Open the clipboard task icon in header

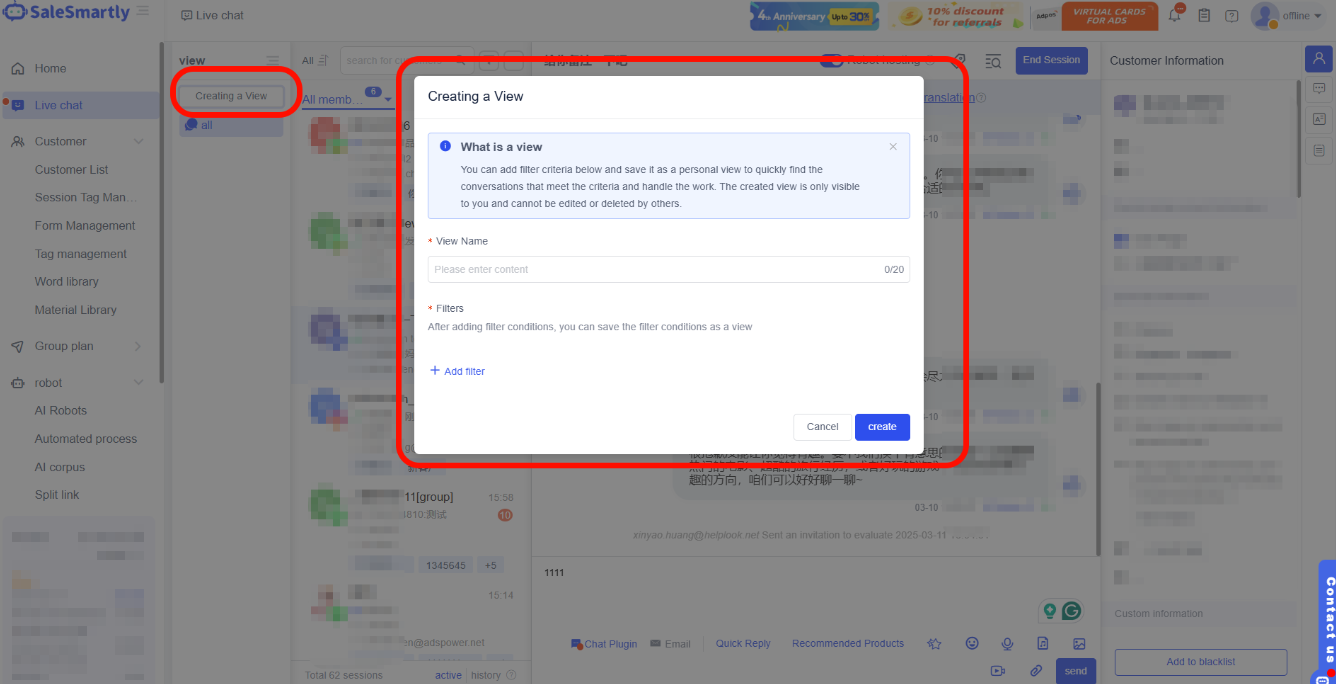[1204, 16]
